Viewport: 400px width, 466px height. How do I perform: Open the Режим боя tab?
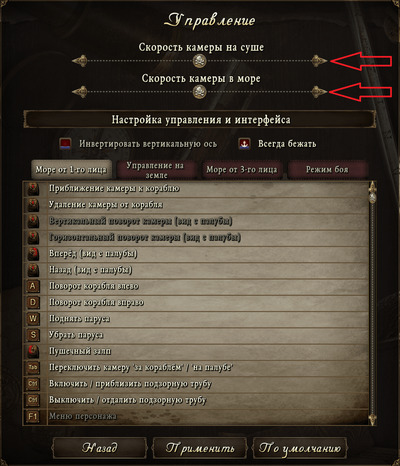(x=327, y=170)
